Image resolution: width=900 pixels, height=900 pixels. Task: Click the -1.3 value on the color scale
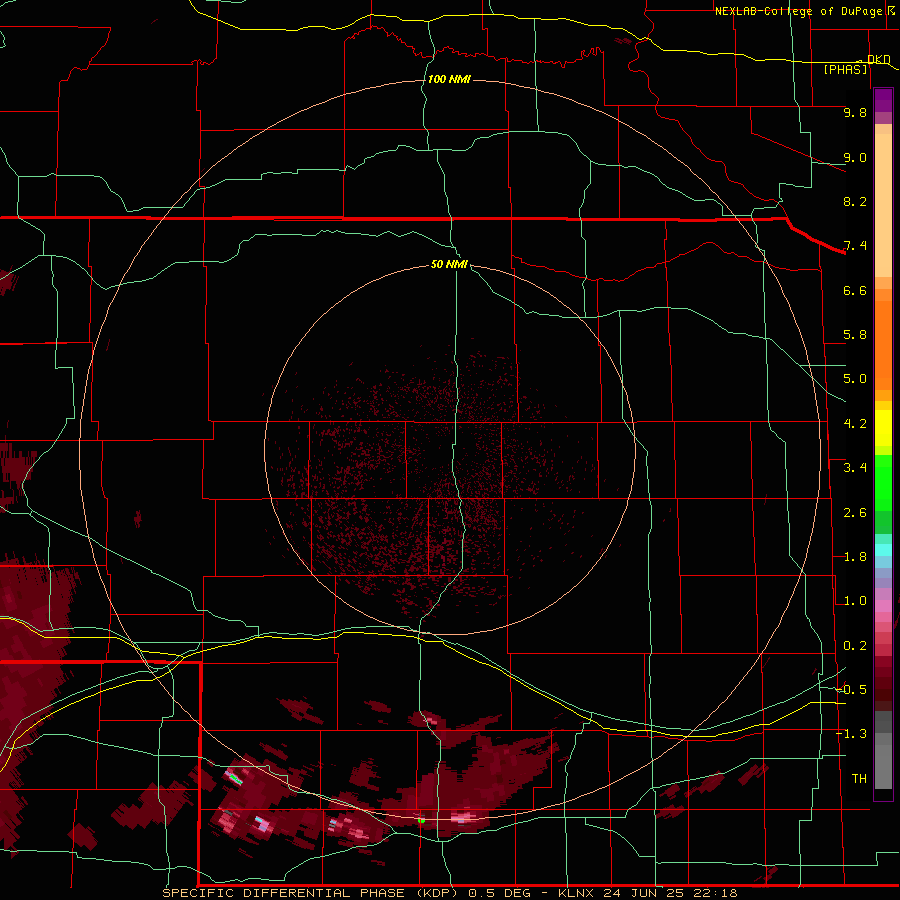point(851,734)
